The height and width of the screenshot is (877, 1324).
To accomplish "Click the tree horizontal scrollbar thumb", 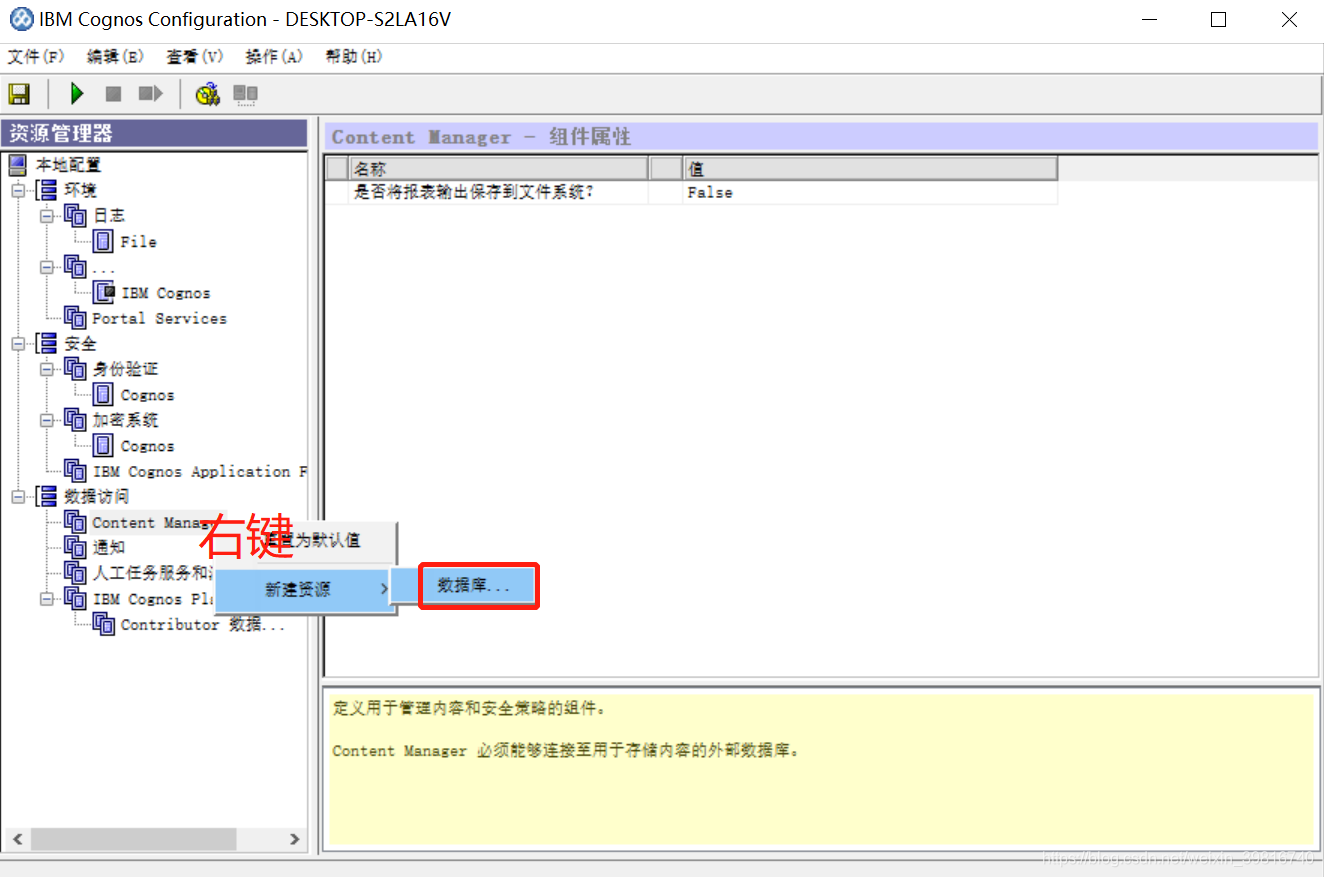I will tap(133, 838).
